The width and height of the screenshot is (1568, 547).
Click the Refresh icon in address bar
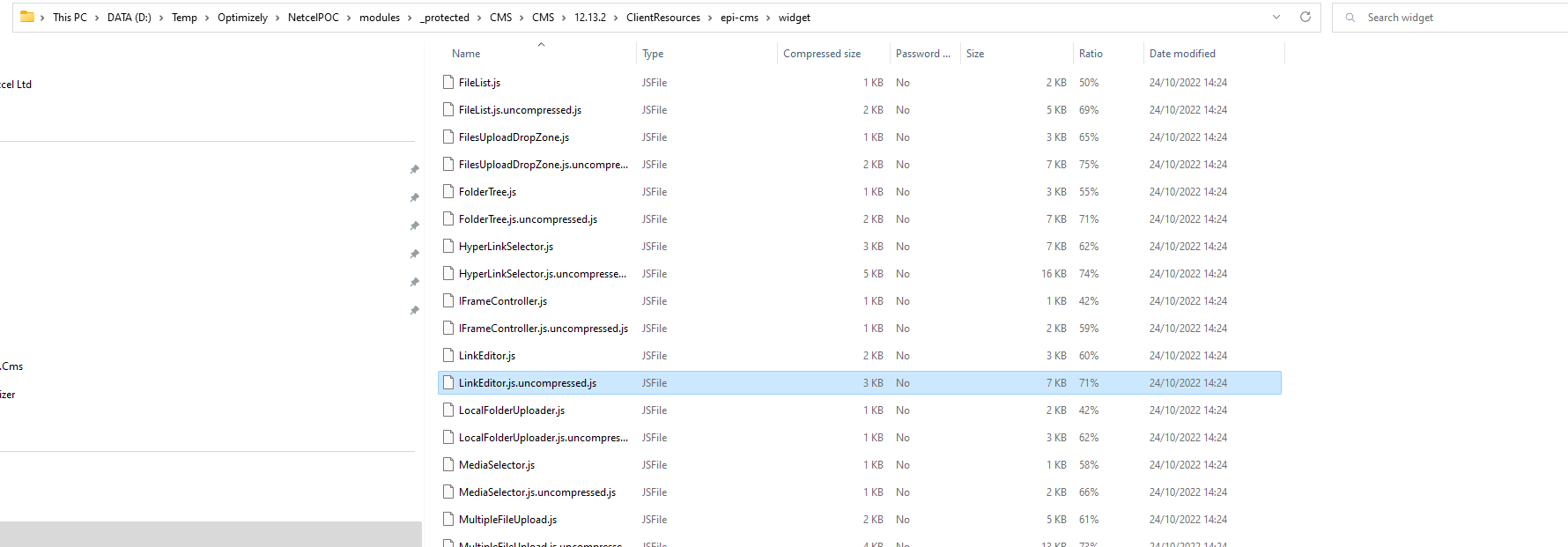[x=1305, y=17]
